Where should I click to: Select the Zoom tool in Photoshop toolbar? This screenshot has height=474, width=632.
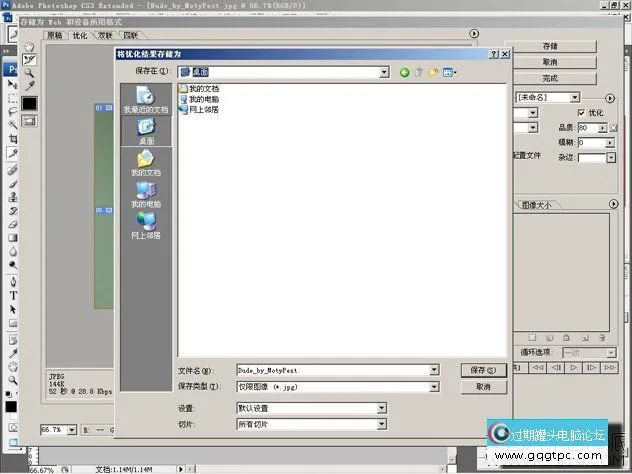[x=13, y=380]
